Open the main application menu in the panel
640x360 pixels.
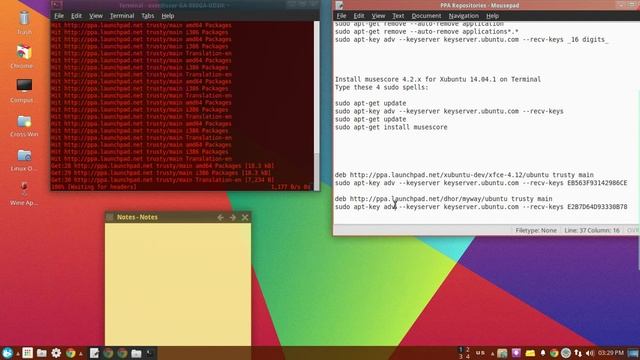(7, 353)
